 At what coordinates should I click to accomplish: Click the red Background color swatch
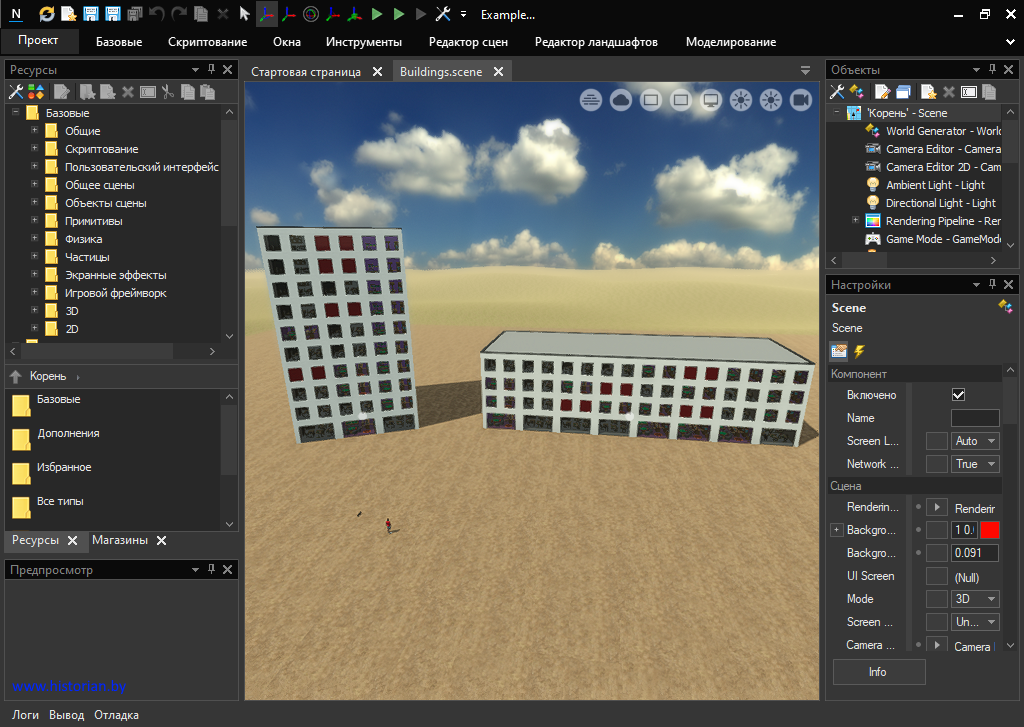tap(990, 530)
